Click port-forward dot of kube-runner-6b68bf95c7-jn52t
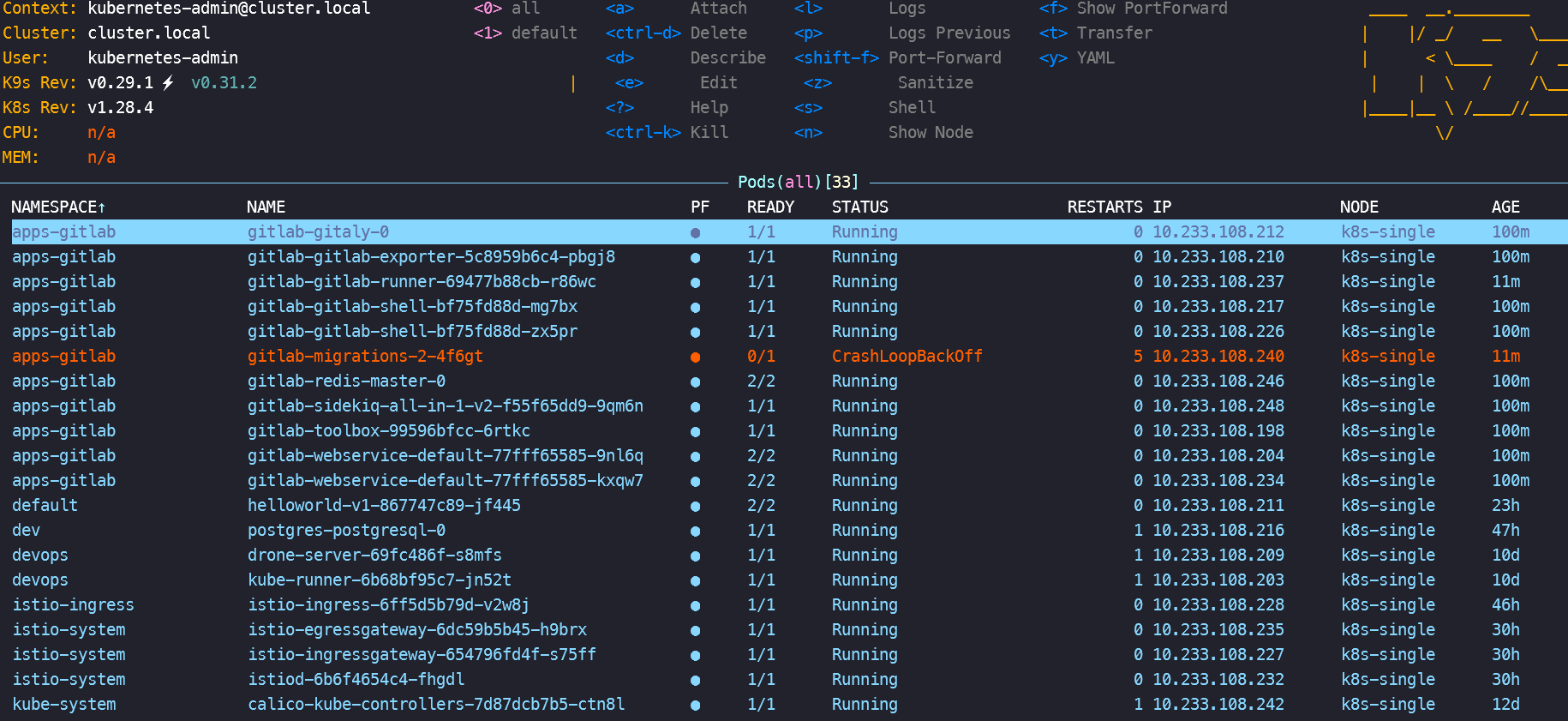This screenshot has height=721, width=1568. pyautogui.click(x=695, y=580)
